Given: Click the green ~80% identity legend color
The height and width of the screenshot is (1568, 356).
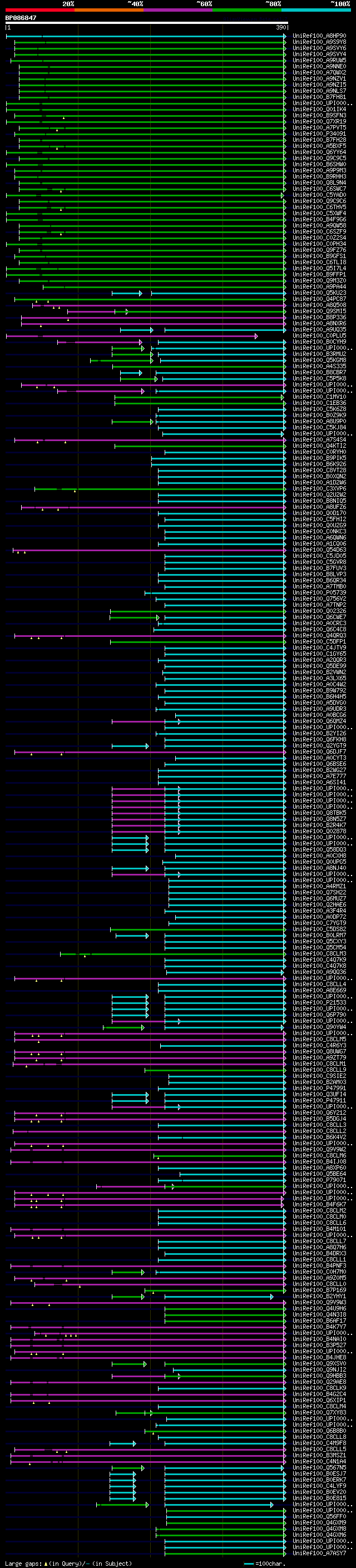Looking at the screenshot, I should point(247,11).
